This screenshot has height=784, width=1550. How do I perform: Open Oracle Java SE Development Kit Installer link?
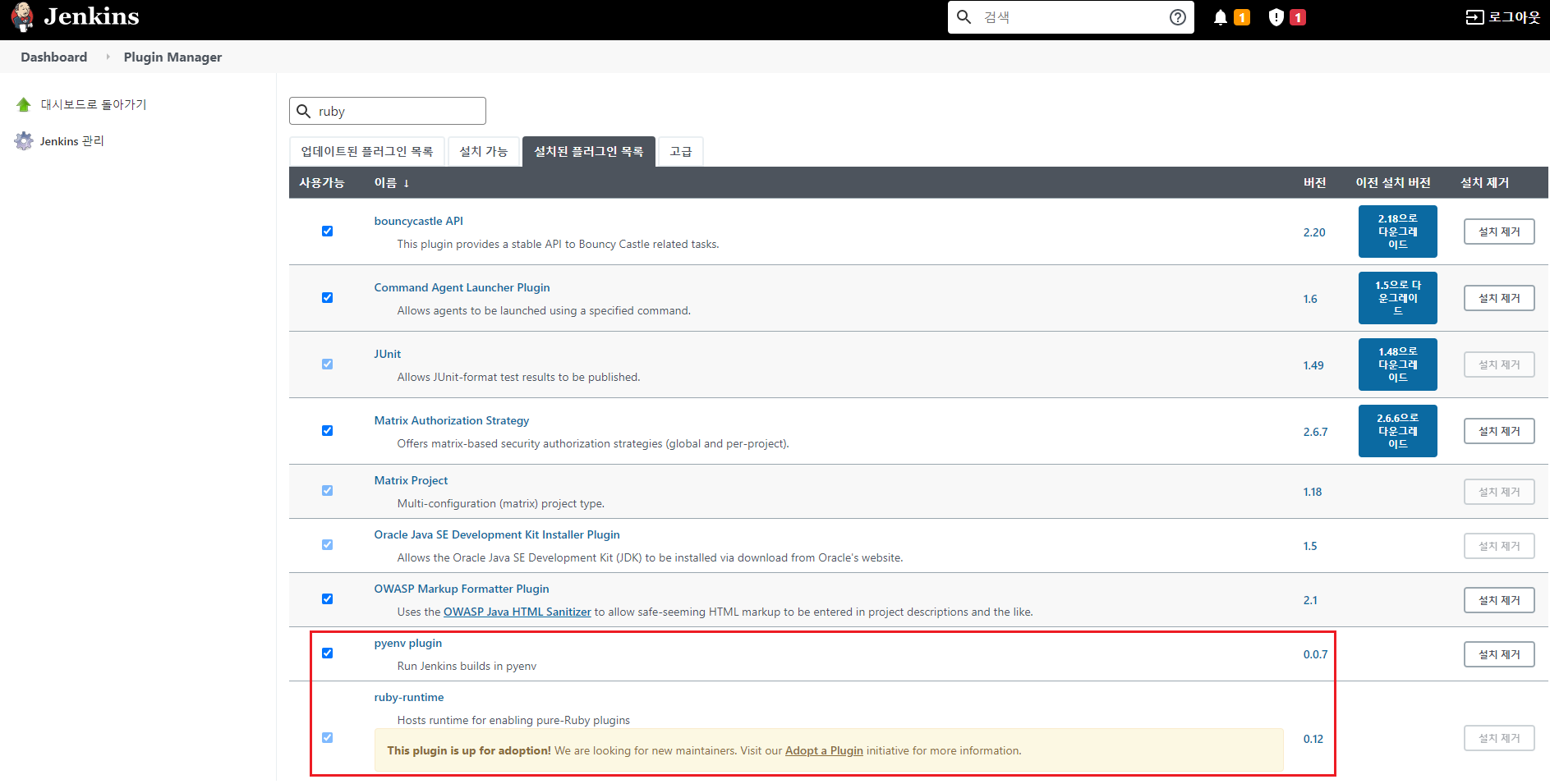(x=497, y=534)
